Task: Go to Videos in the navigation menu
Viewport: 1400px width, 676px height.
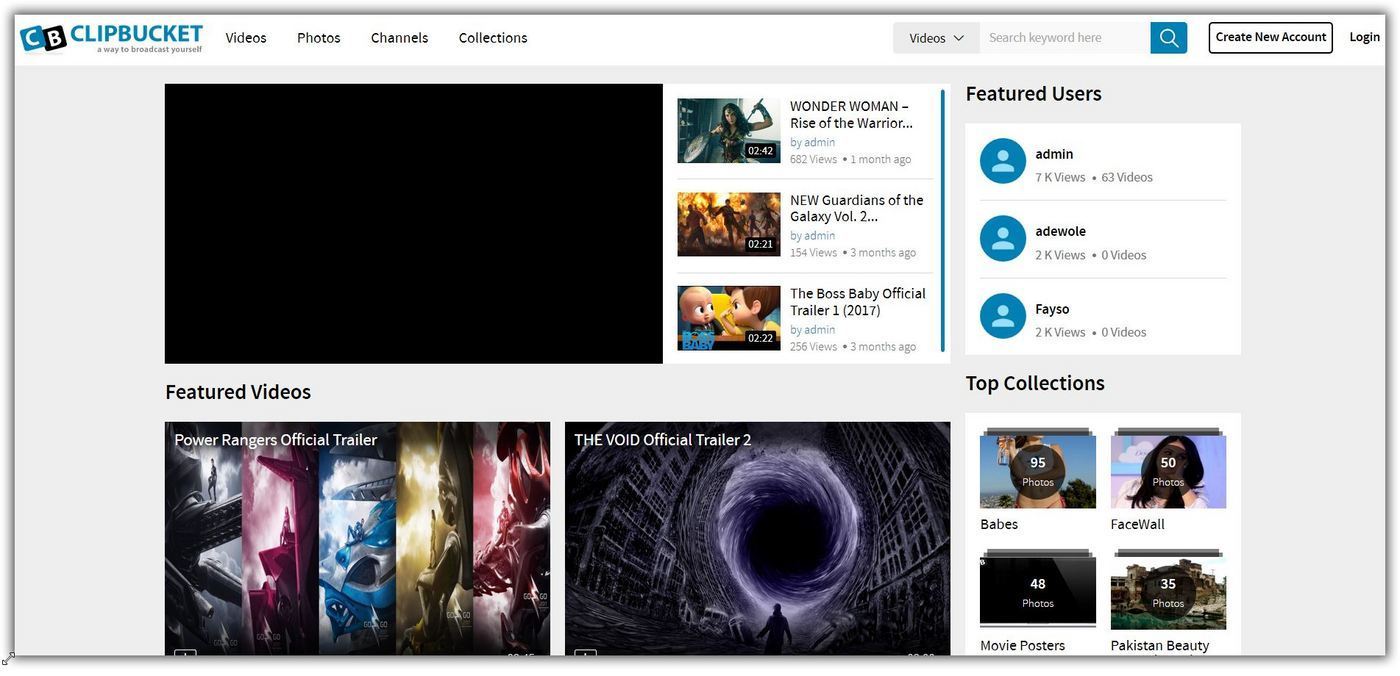Action: 246,38
